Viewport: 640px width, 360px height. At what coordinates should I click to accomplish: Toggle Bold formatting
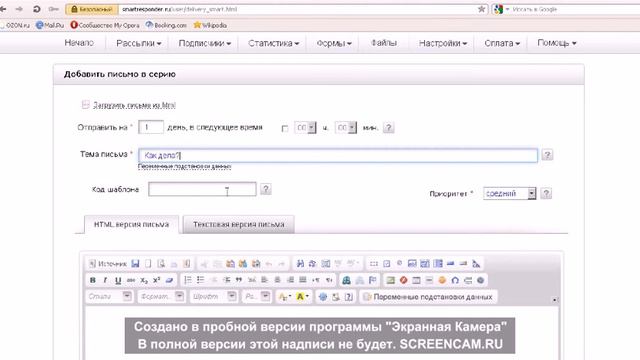tap(93, 280)
